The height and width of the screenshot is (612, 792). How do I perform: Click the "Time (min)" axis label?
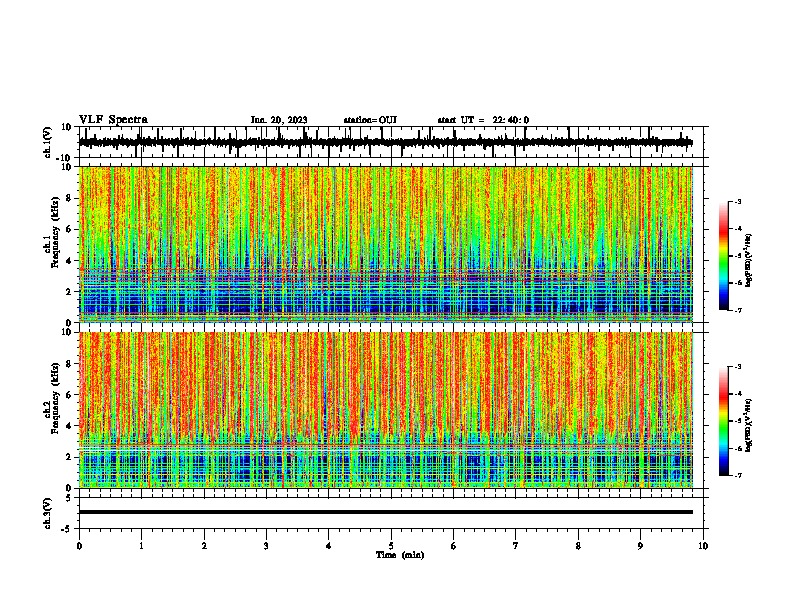400,555
